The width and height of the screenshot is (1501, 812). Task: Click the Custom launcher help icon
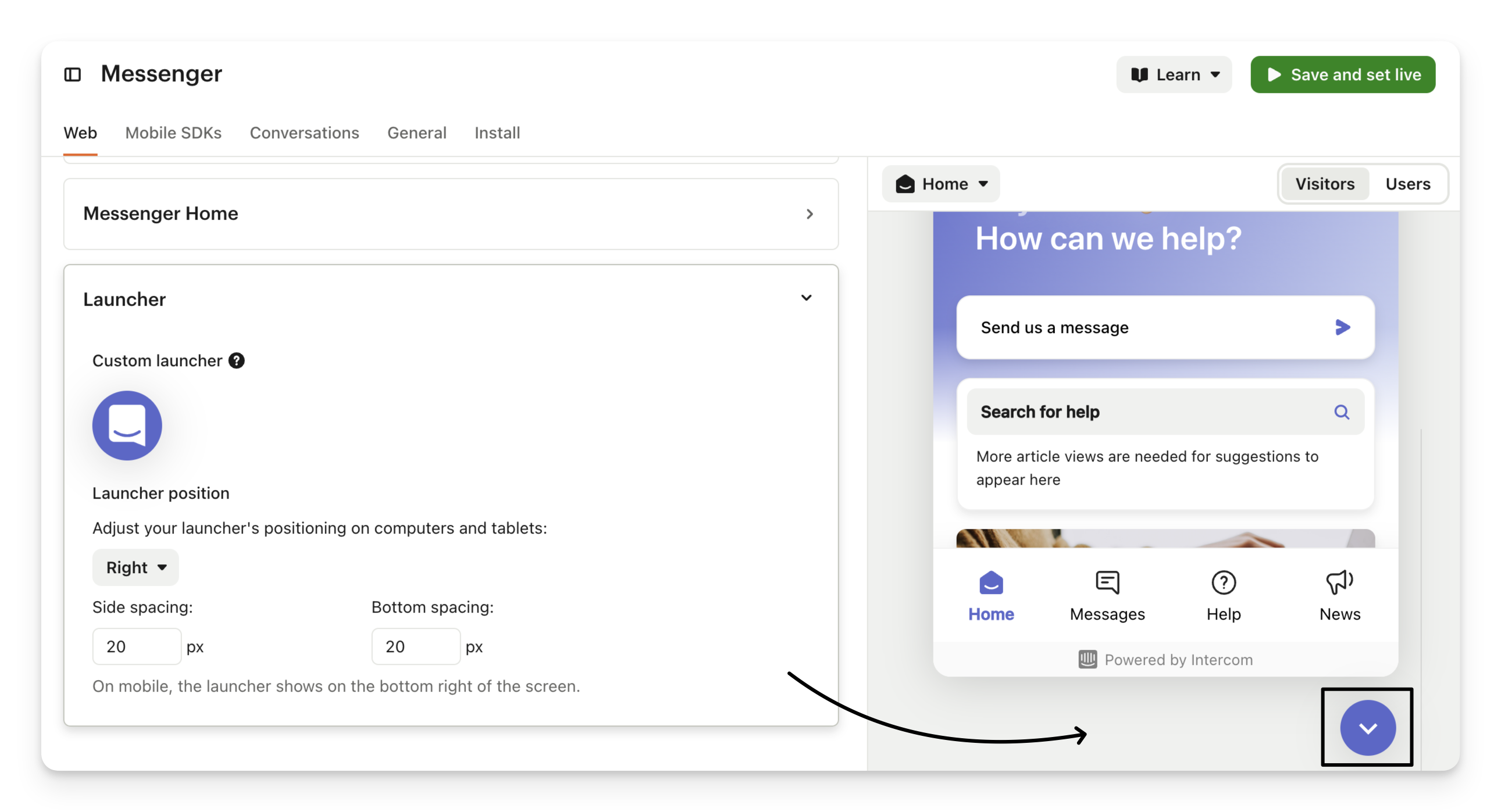pyautogui.click(x=236, y=360)
